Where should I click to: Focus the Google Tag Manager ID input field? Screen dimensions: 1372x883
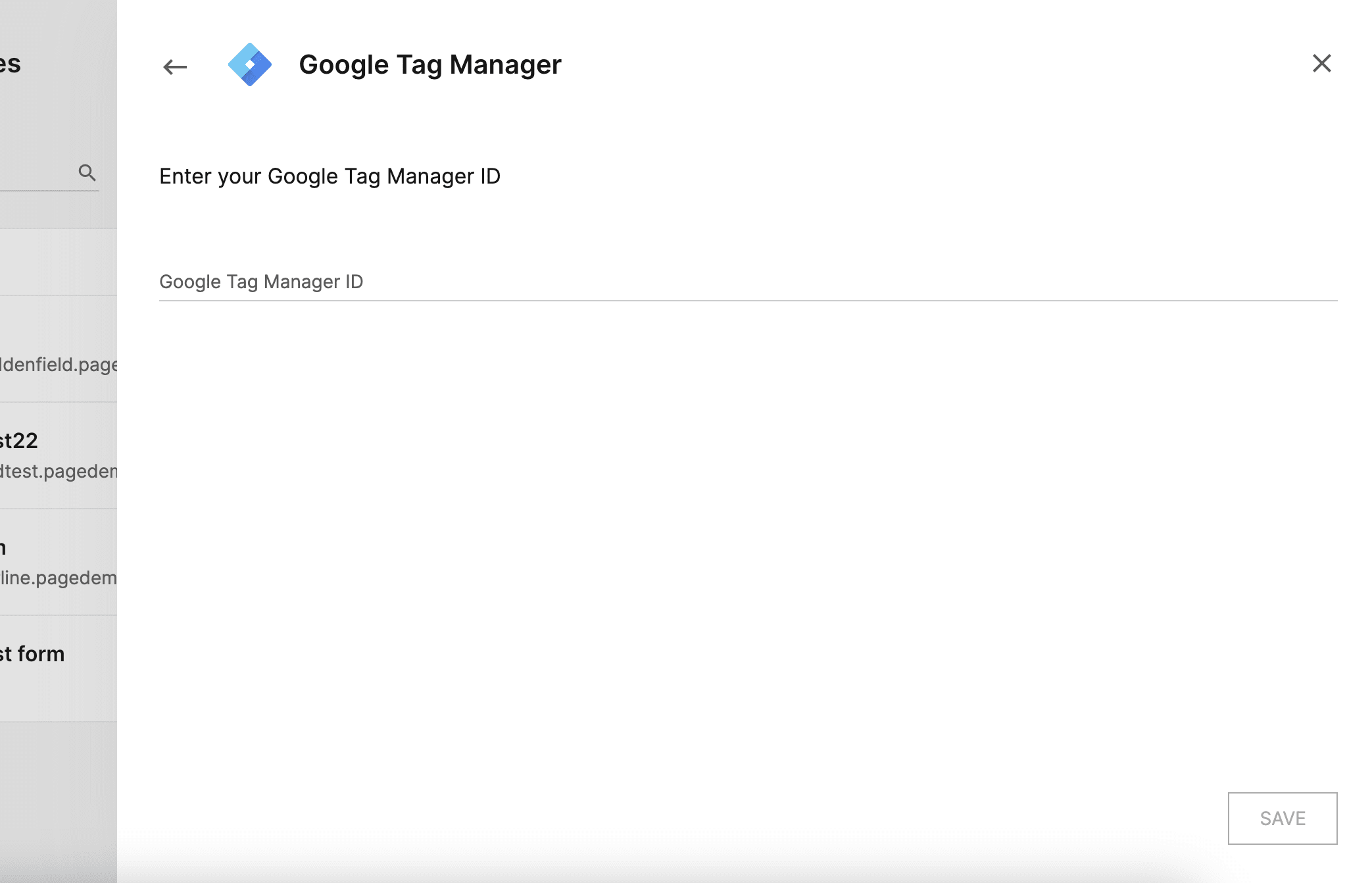(748, 282)
